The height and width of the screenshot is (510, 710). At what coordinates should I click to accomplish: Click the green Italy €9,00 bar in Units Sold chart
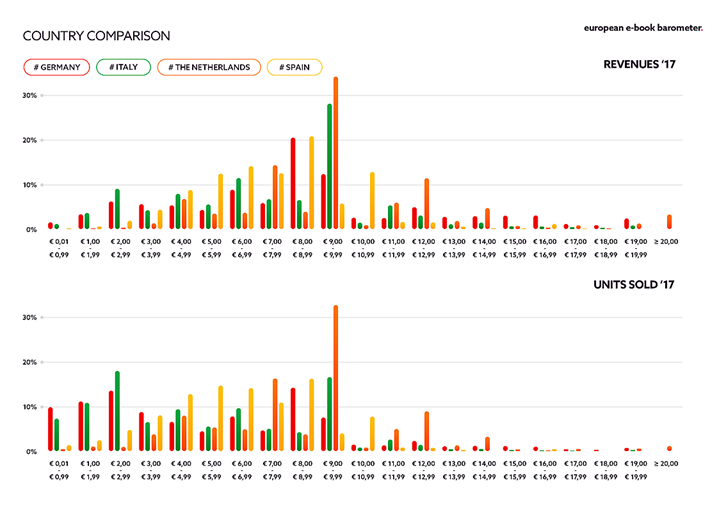pyautogui.click(x=330, y=414)
